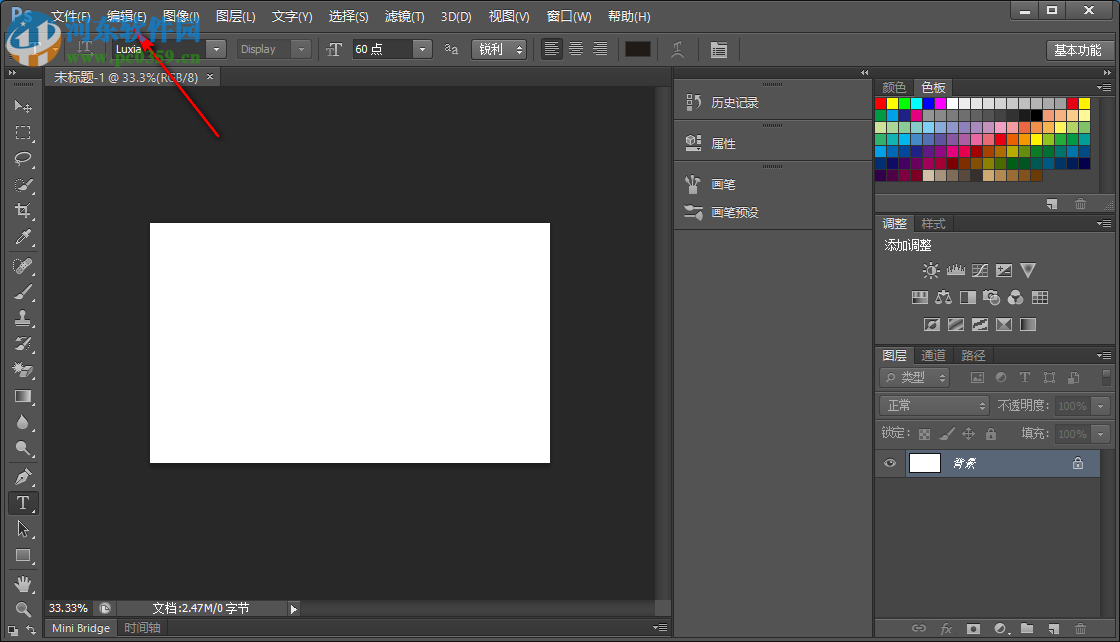1120x642 pixels.
Task: Switch to the 通道 tab
Action: pos(933,355)
